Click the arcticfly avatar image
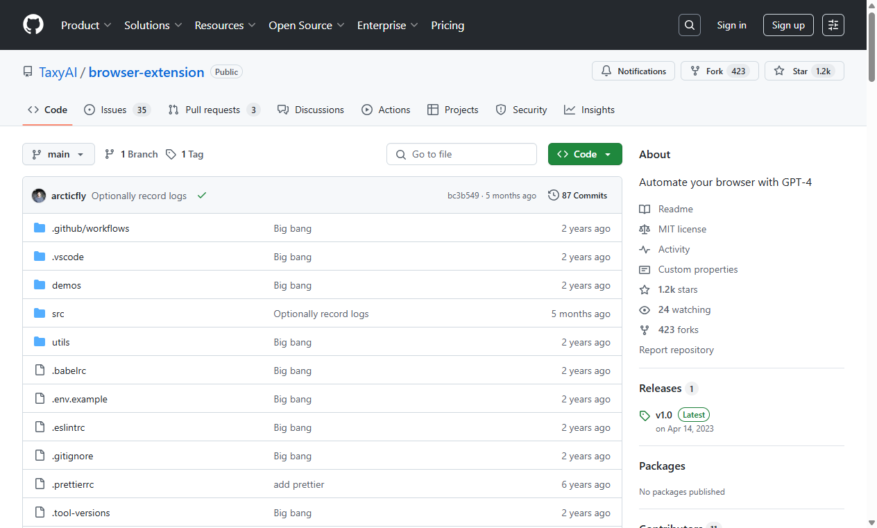 coord(39,196)
